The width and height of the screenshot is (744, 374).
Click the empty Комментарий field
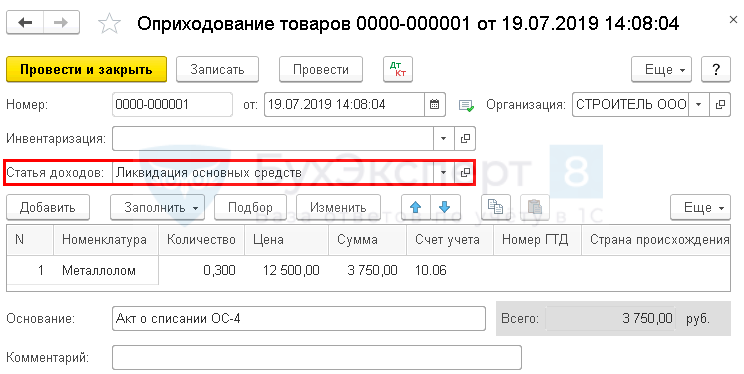[317, 358]
